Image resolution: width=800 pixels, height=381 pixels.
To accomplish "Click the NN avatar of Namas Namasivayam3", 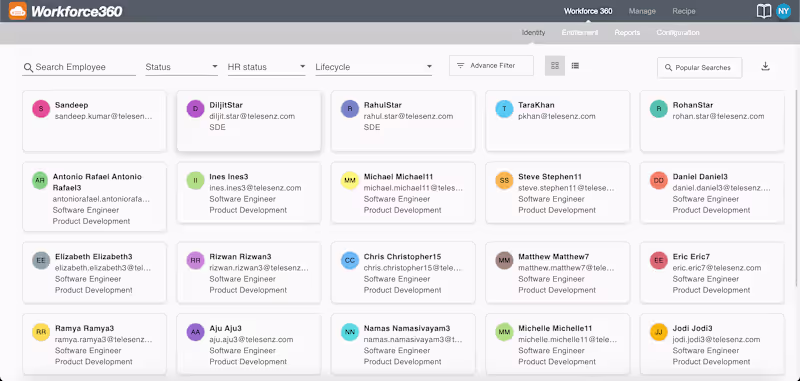I will (x=349, y=332).
